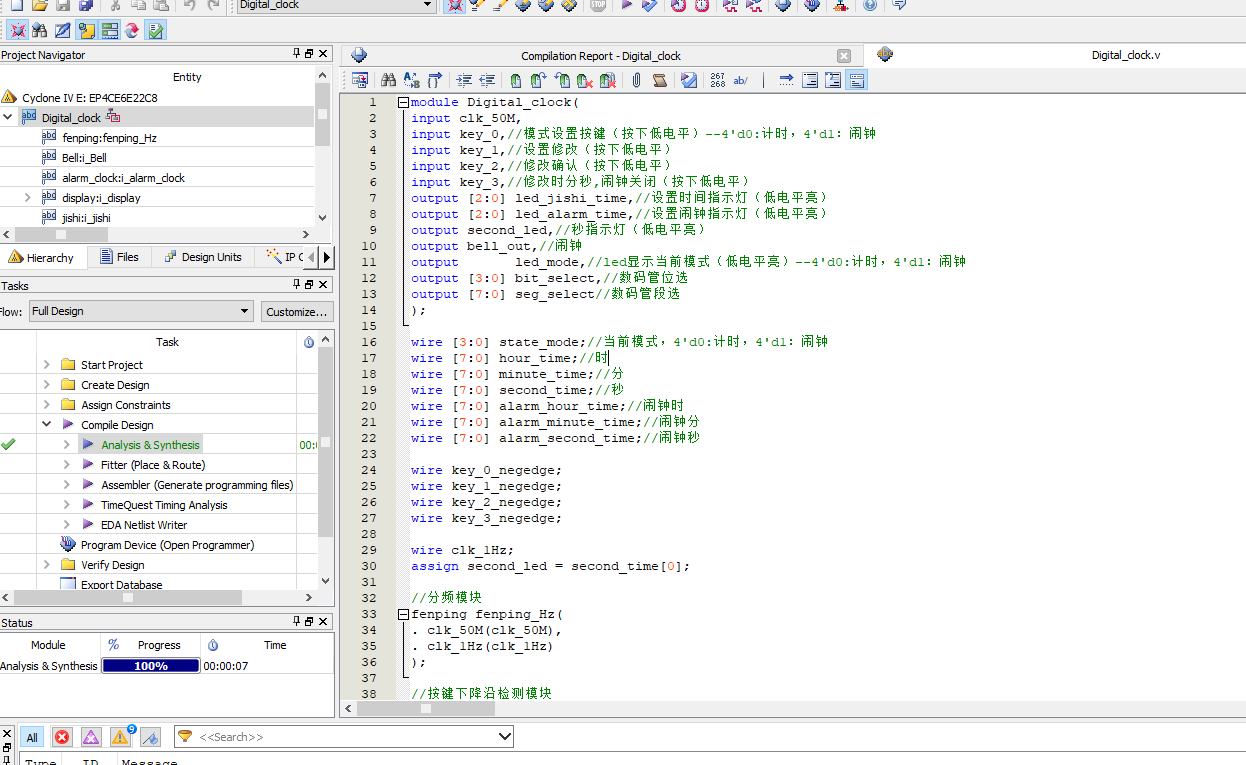
Task: Click the Stop Processing icon
Action: [x=598, y=5]
